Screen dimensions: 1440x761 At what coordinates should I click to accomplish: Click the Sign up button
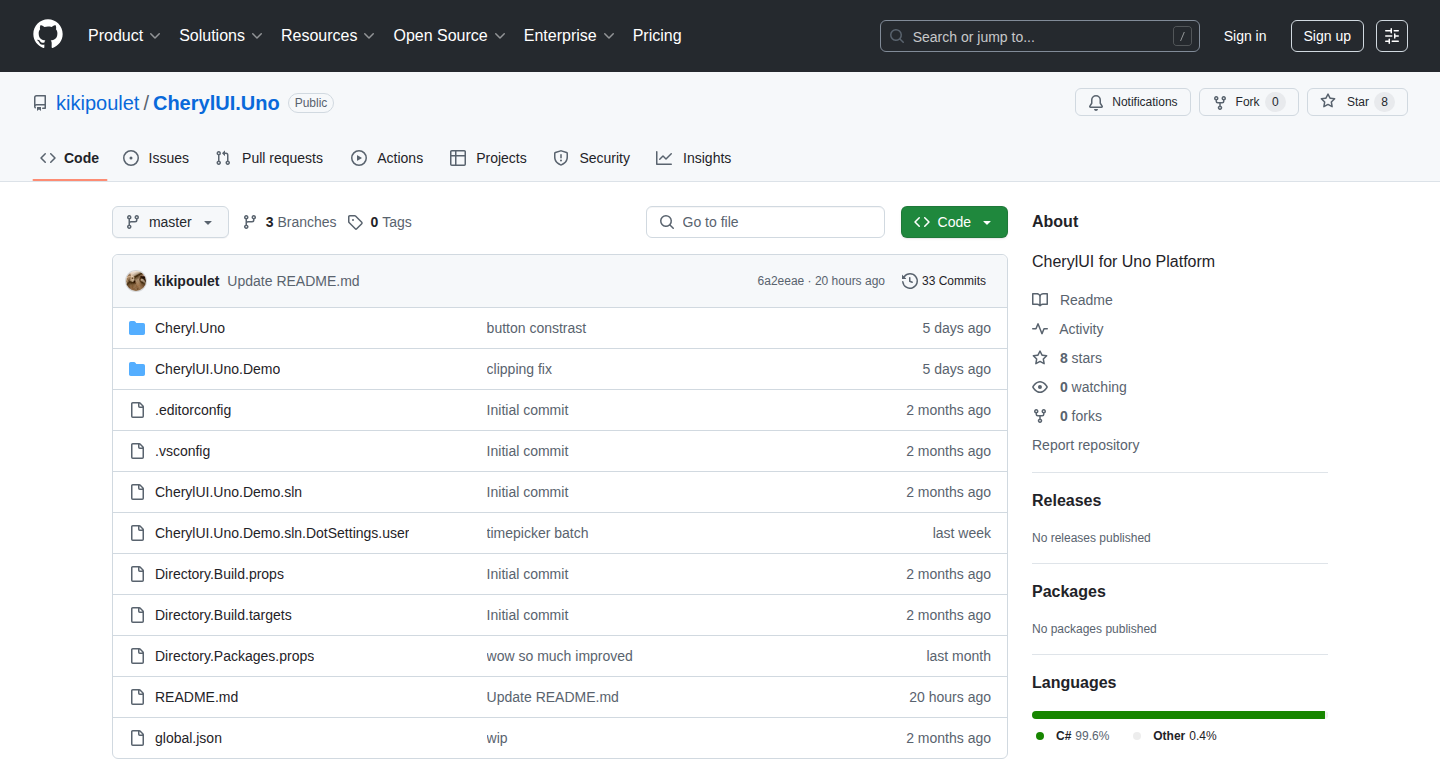coord(1327,36)
